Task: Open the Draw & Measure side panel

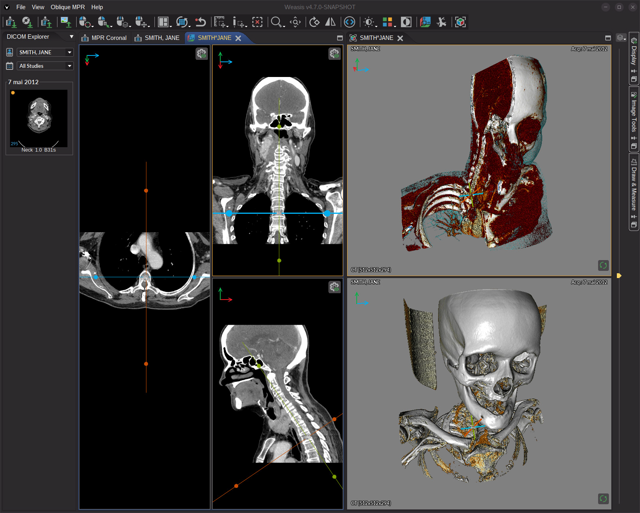Action: click(633, 192)
